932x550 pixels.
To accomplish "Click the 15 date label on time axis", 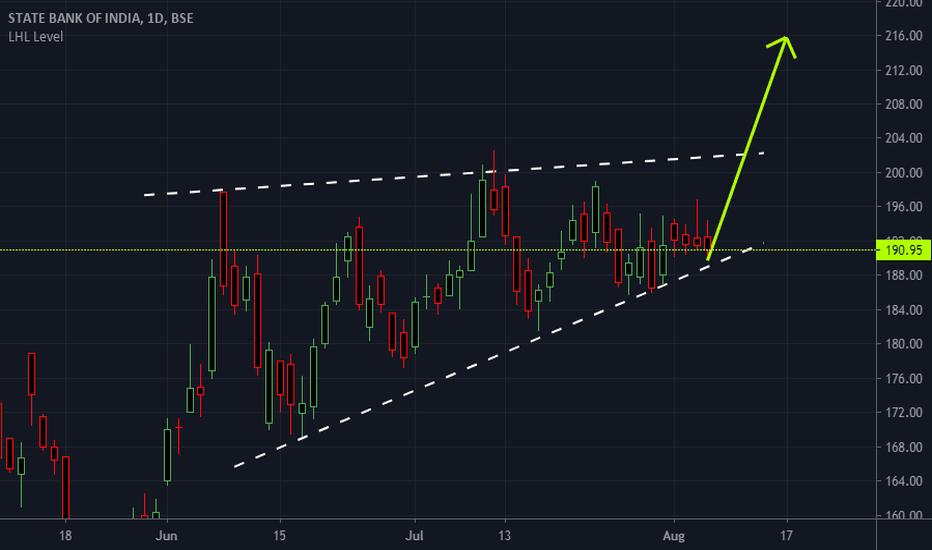I will pyautogui.click(x=279, y=536).
